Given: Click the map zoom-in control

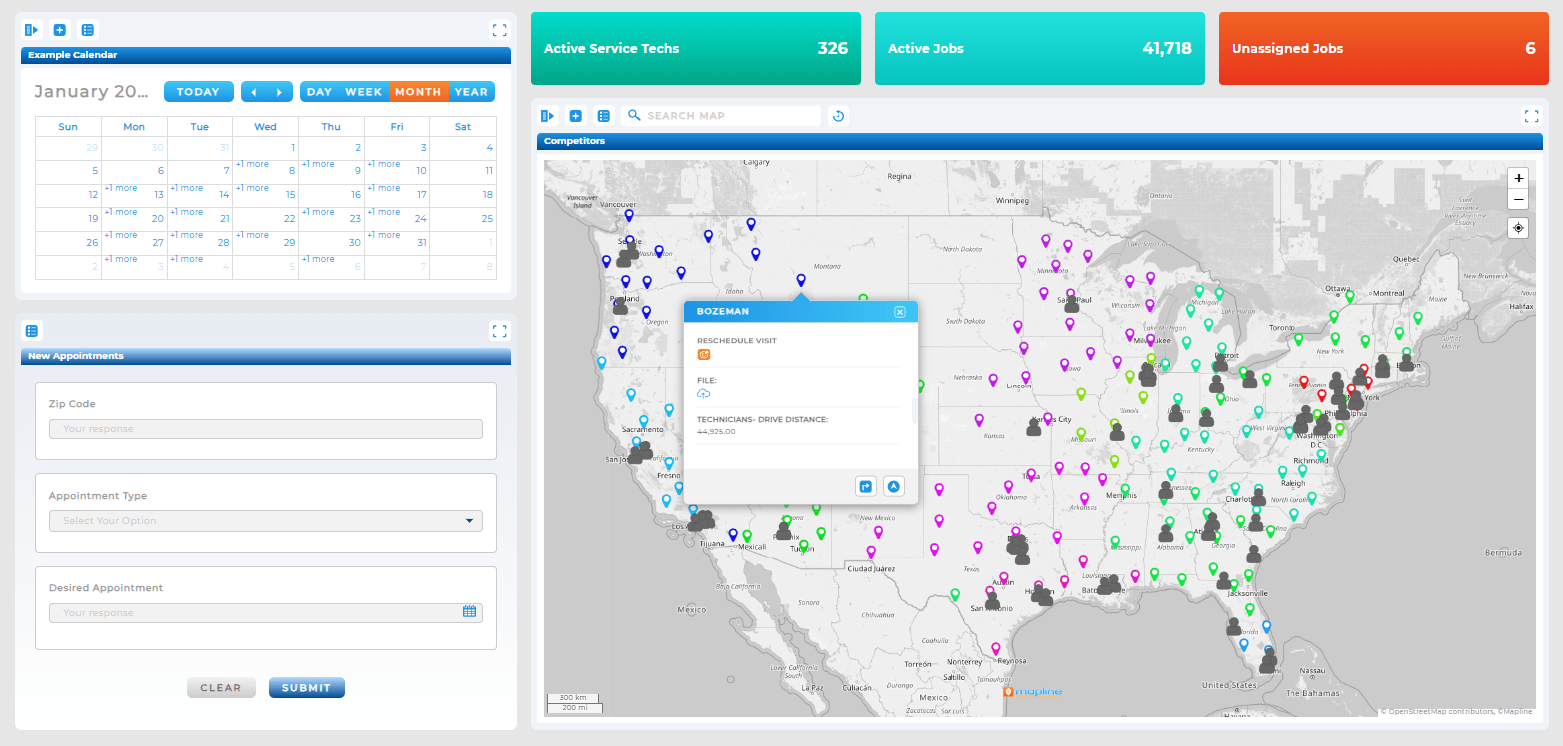Looking at the screenshot, I should 1518,178.
